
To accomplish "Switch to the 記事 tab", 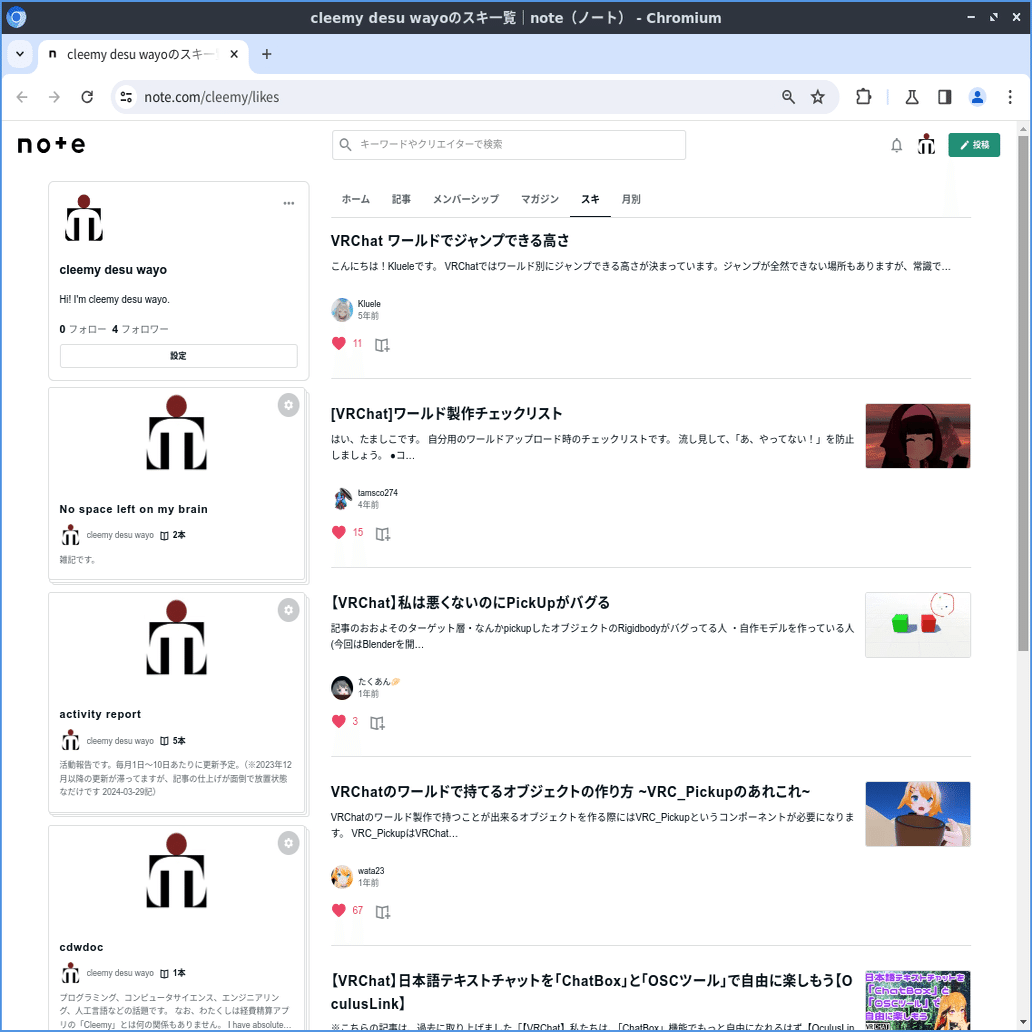I will click(401, 199).
